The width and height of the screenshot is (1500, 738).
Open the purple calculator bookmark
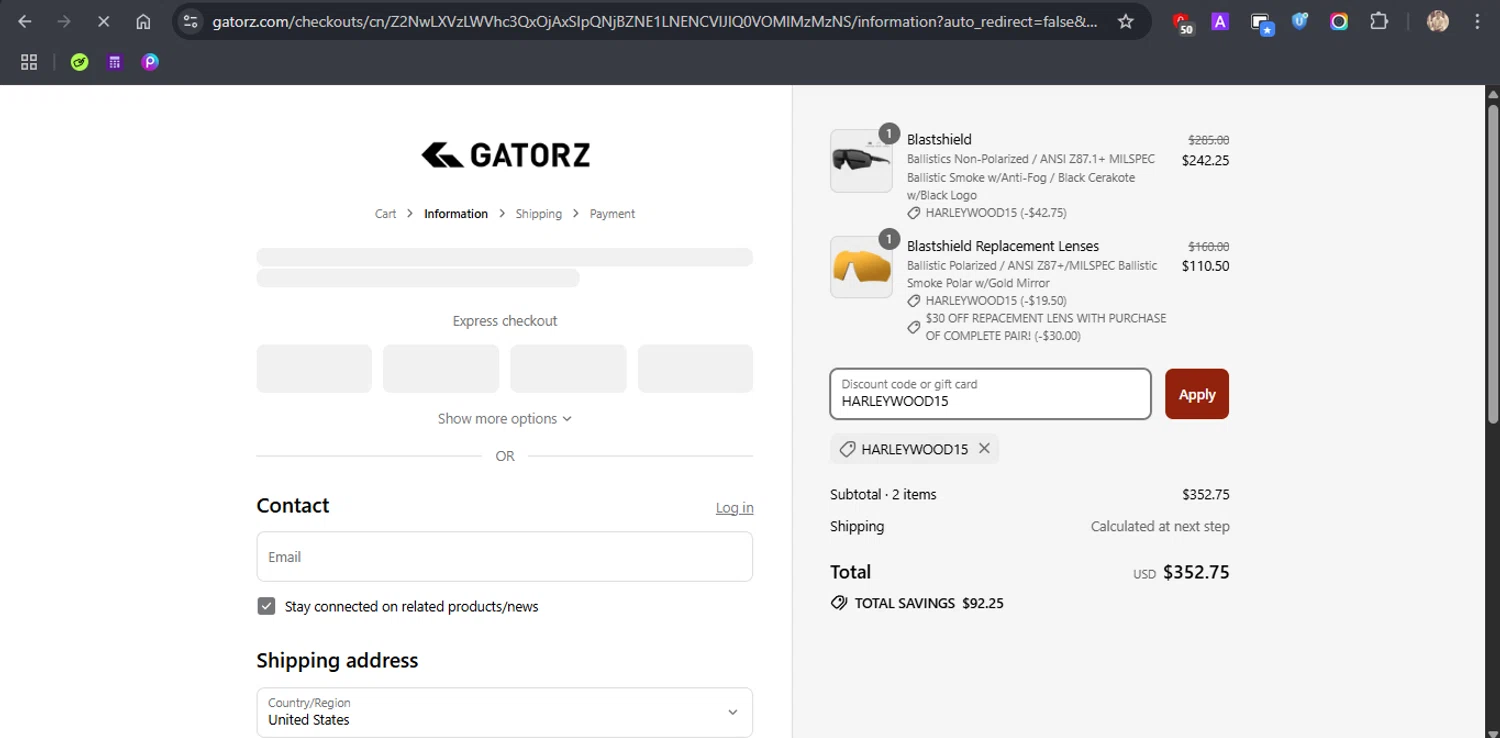pyautogui.click(x=115, y=62)
